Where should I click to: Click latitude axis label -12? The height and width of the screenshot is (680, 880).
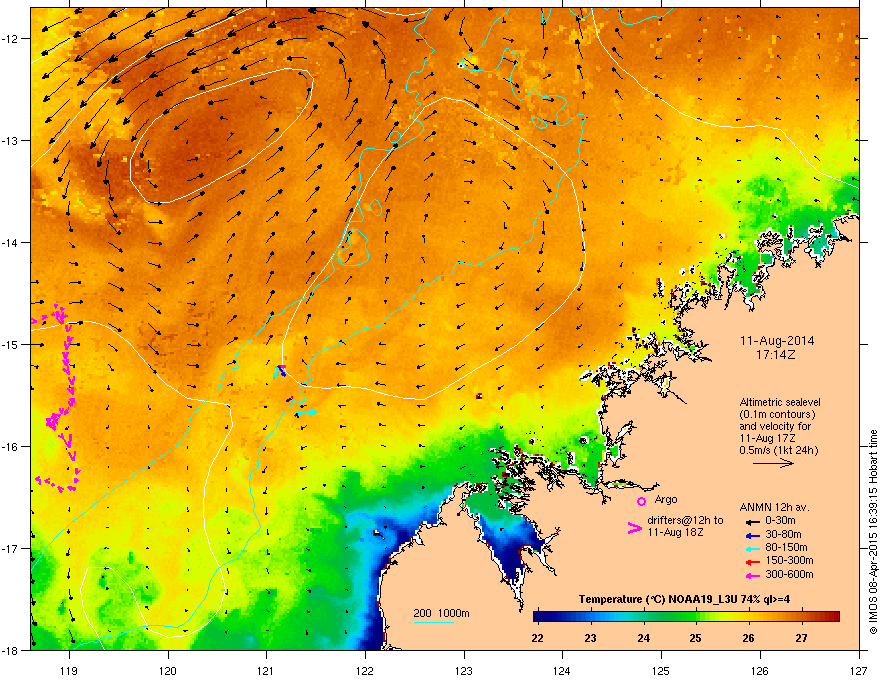[x=10, y=39]
